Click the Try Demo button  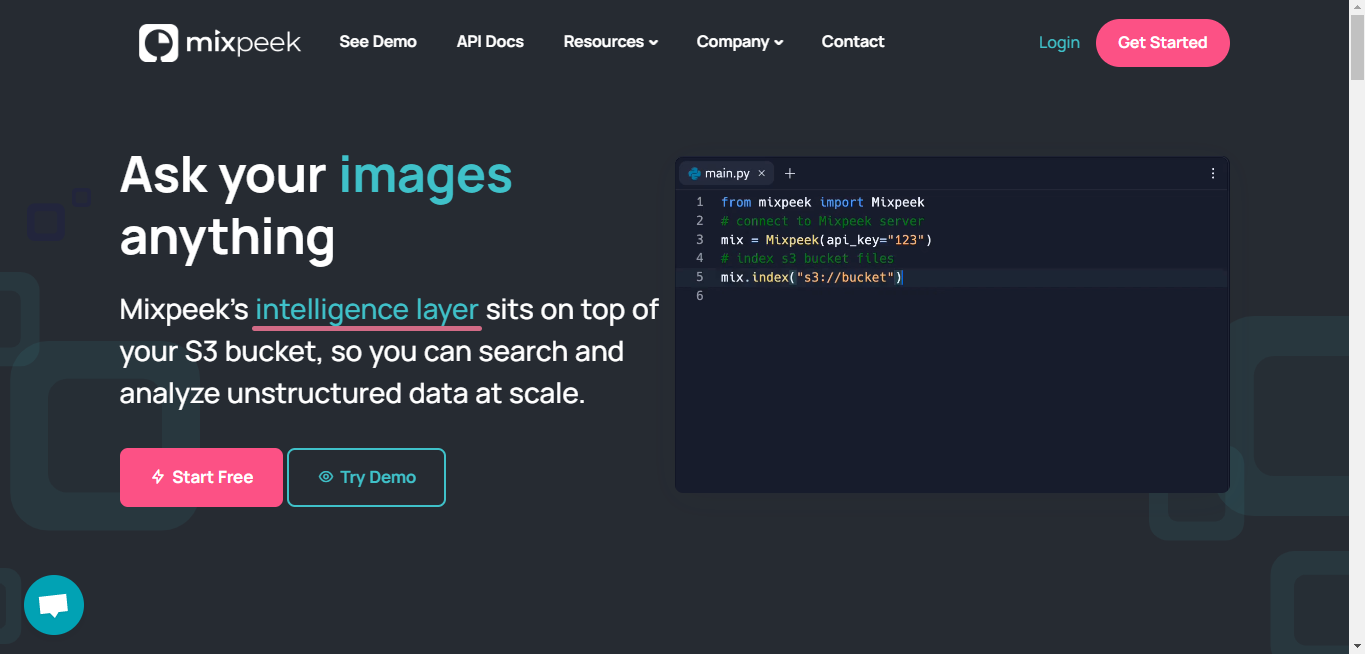click(x=366, y=477)
